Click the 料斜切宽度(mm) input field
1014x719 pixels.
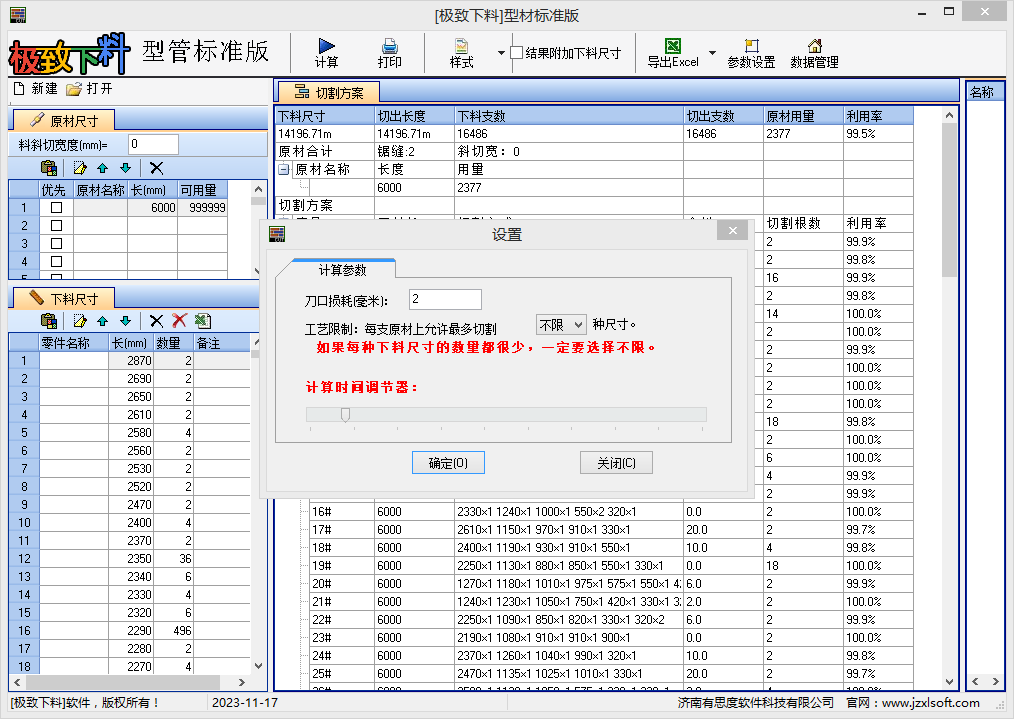click(x=153, y=144)
